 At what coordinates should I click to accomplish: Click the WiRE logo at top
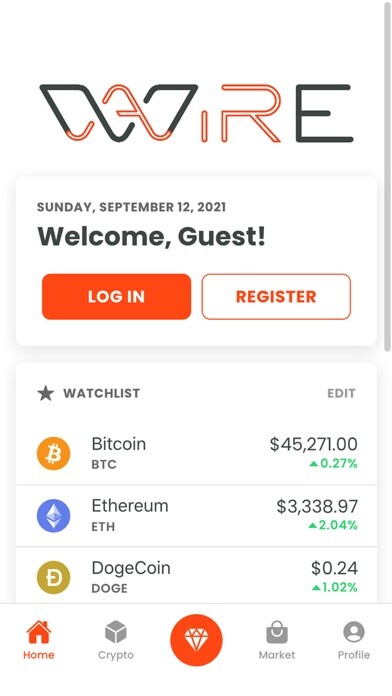coord(196,113)
